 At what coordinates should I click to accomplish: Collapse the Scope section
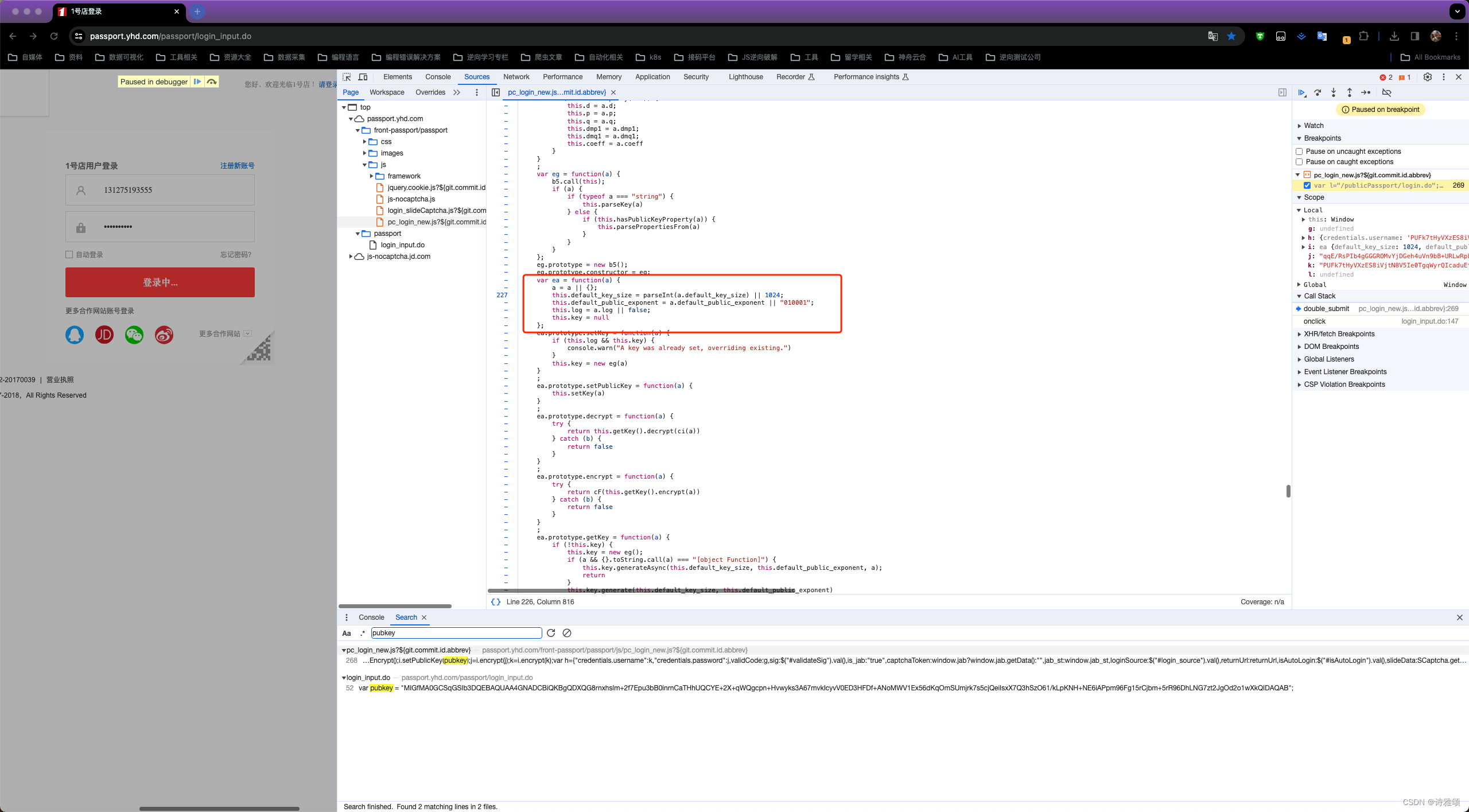[1299, 197]
